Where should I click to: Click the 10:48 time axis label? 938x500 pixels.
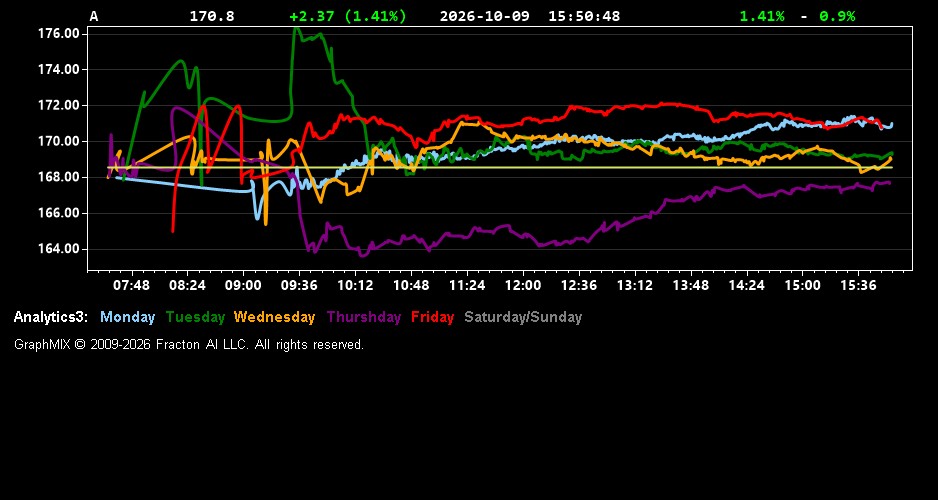tap(411, 285)
